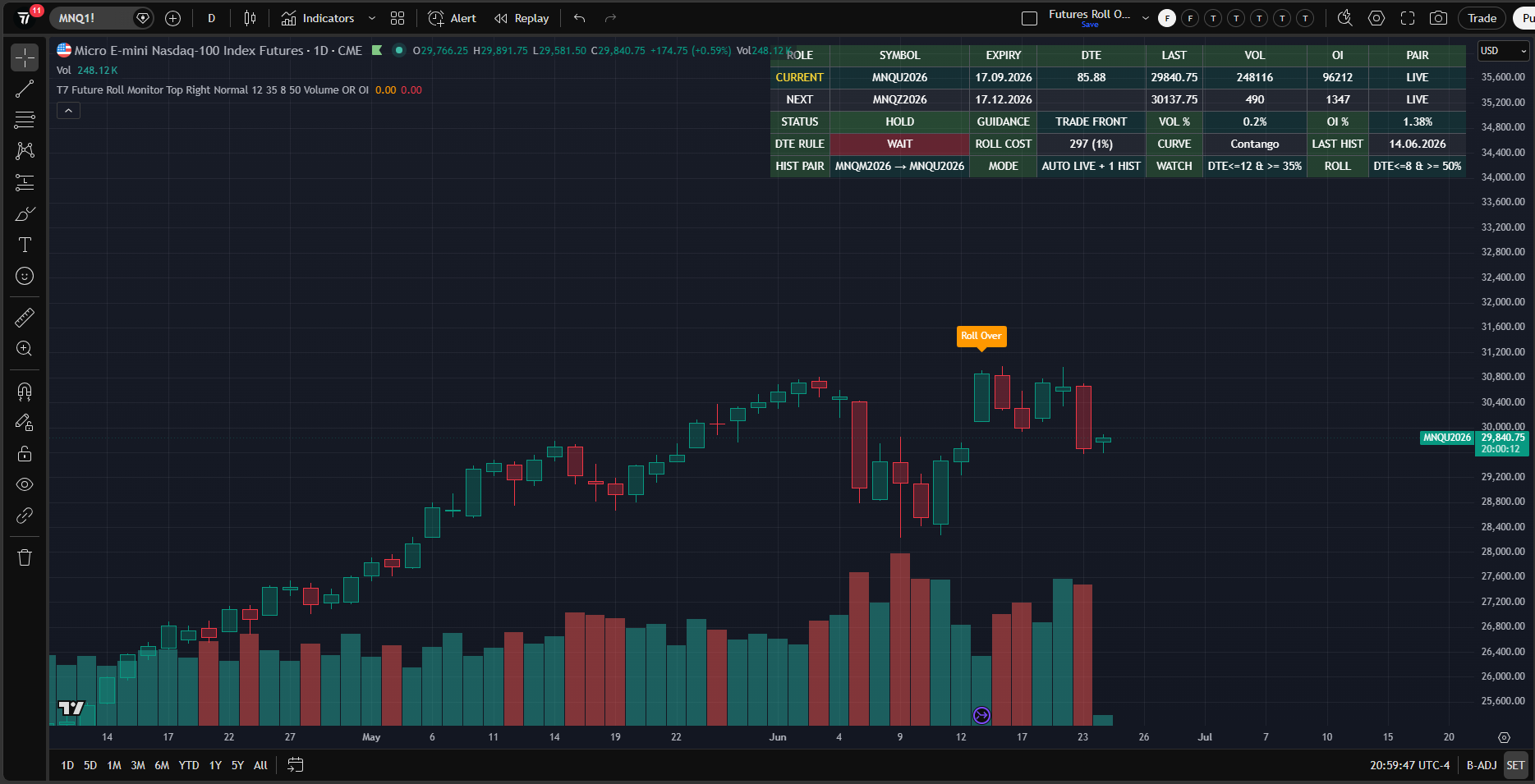This screenshot has width=1535, height=784.
Task: Click the contract switch marker near 12
Action: click(x=981, y=715)
